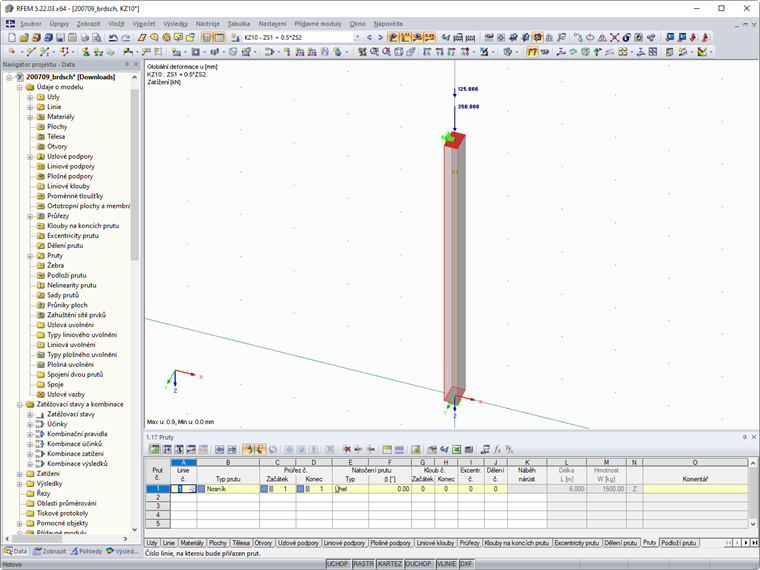Image resolution: width=760 pixels, height=570 pixels.
Task: Switch to Pohledy navigator tab
Action: point(87,552)
